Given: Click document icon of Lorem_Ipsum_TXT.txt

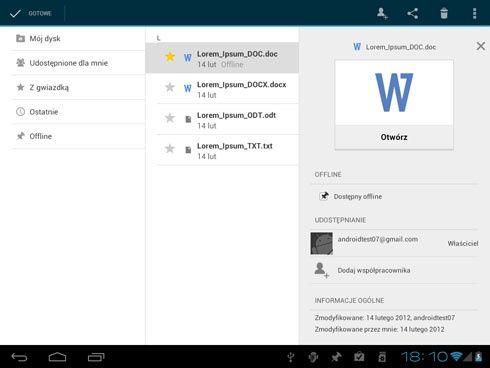Looking at the screenshot, I should [x=188, y=150].
